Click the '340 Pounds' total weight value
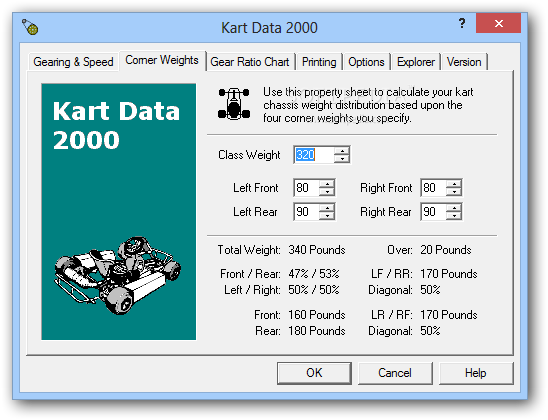This screenshot has width=548, height=420. tap(317, 250)
